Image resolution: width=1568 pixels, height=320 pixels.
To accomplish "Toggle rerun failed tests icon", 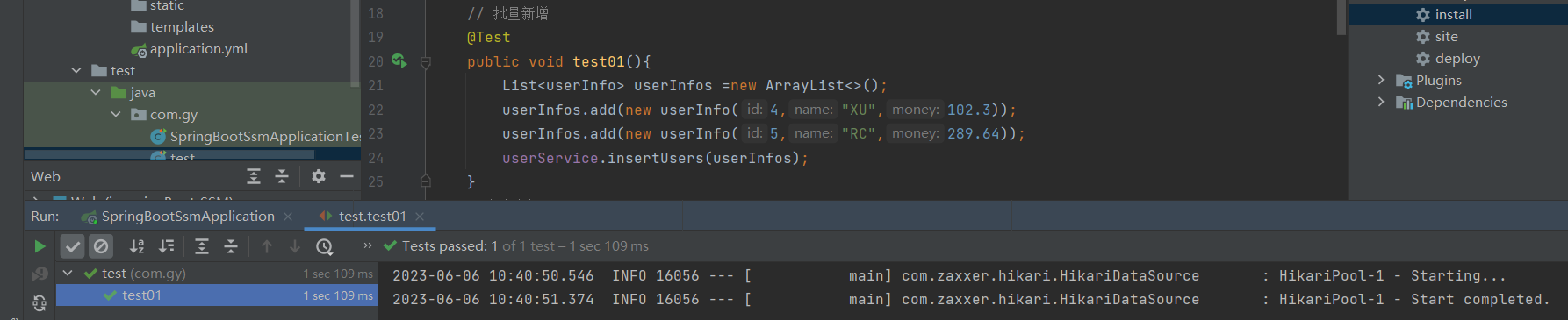I will pyautogui.click(x=40, y=274).
